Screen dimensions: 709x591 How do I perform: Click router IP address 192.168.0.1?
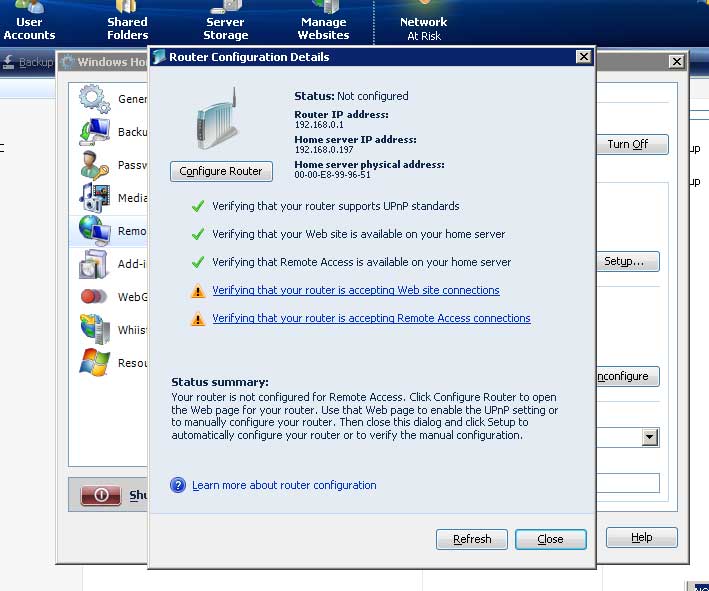319,125
